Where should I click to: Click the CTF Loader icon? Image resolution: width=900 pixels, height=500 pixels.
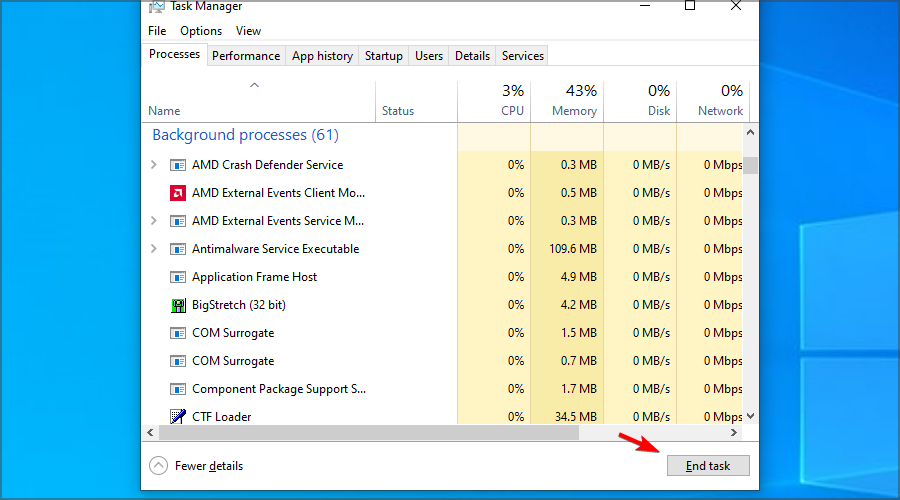pyautogui.click(x=178, y=417)
